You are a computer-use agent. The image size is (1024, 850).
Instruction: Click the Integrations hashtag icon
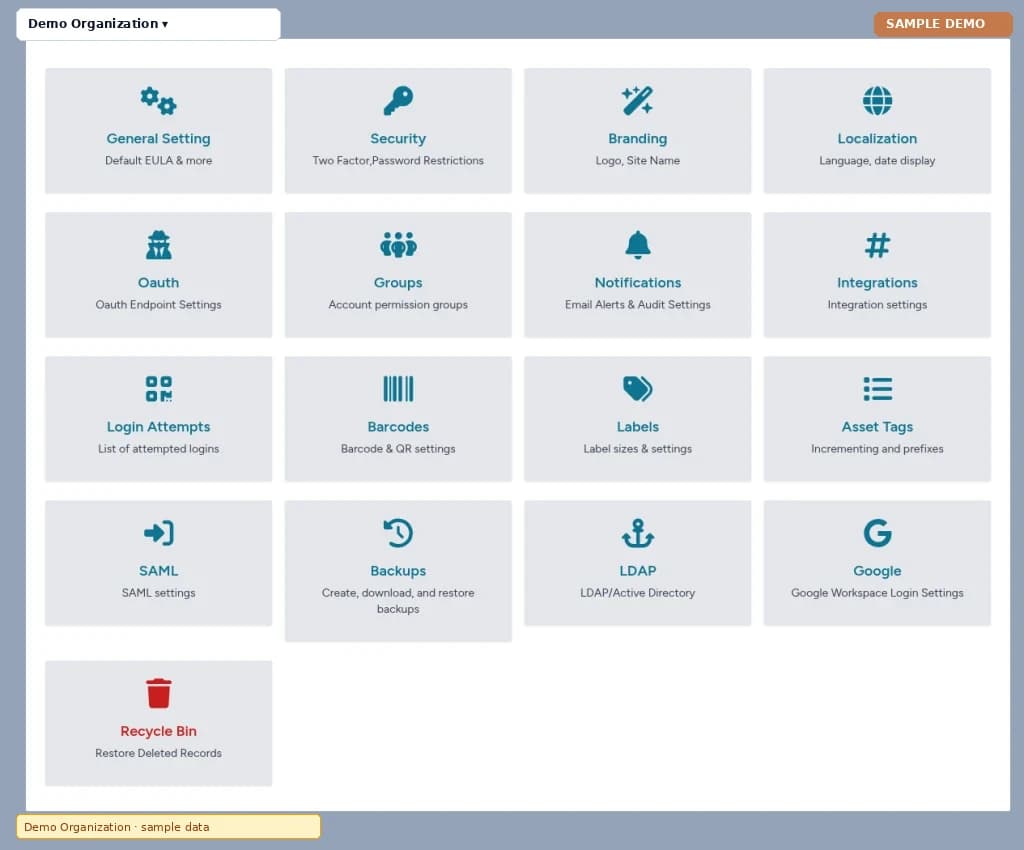[x=877, y=245]
